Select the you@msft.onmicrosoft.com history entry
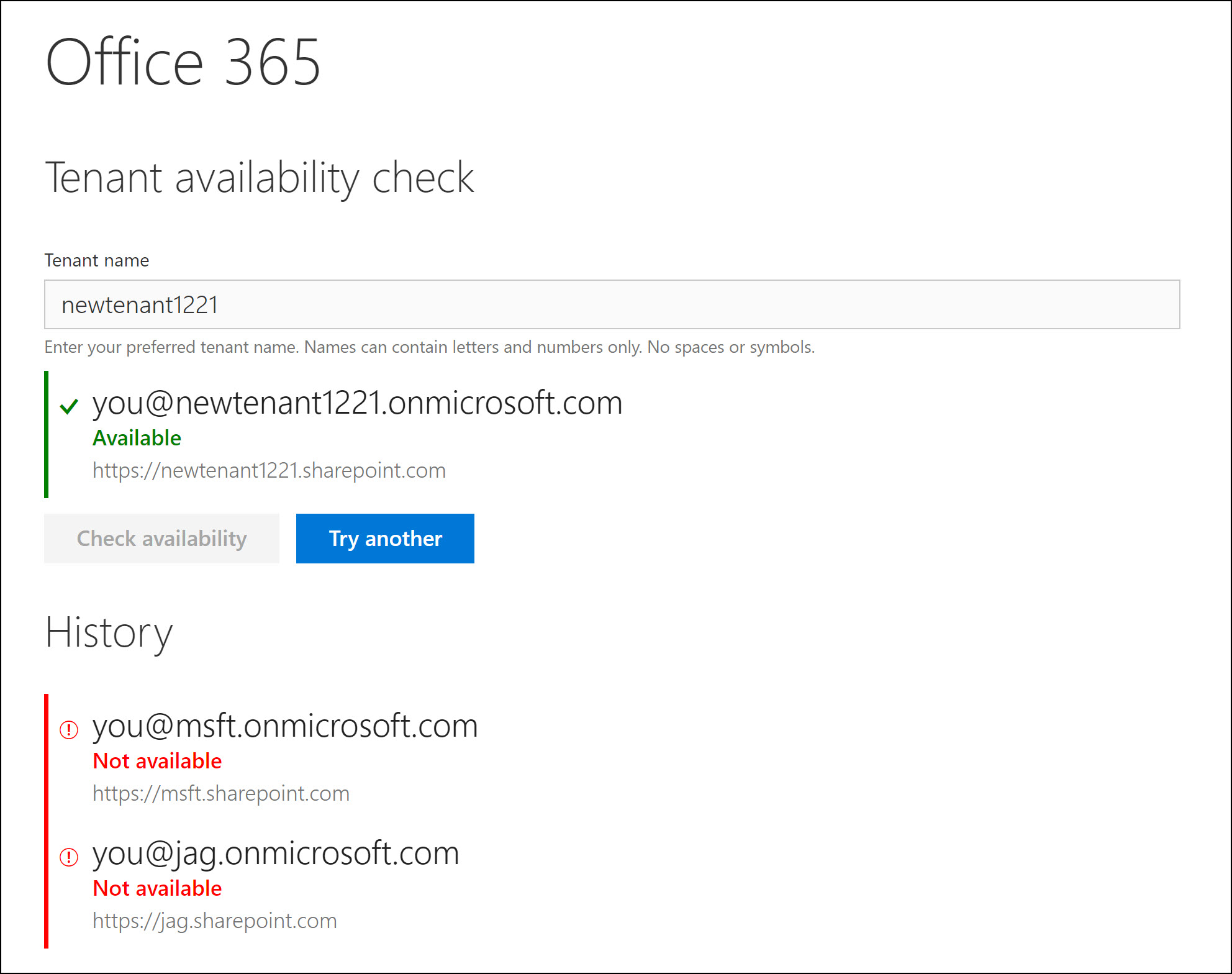The image size is (1232, 974). [x=285, y=726]
